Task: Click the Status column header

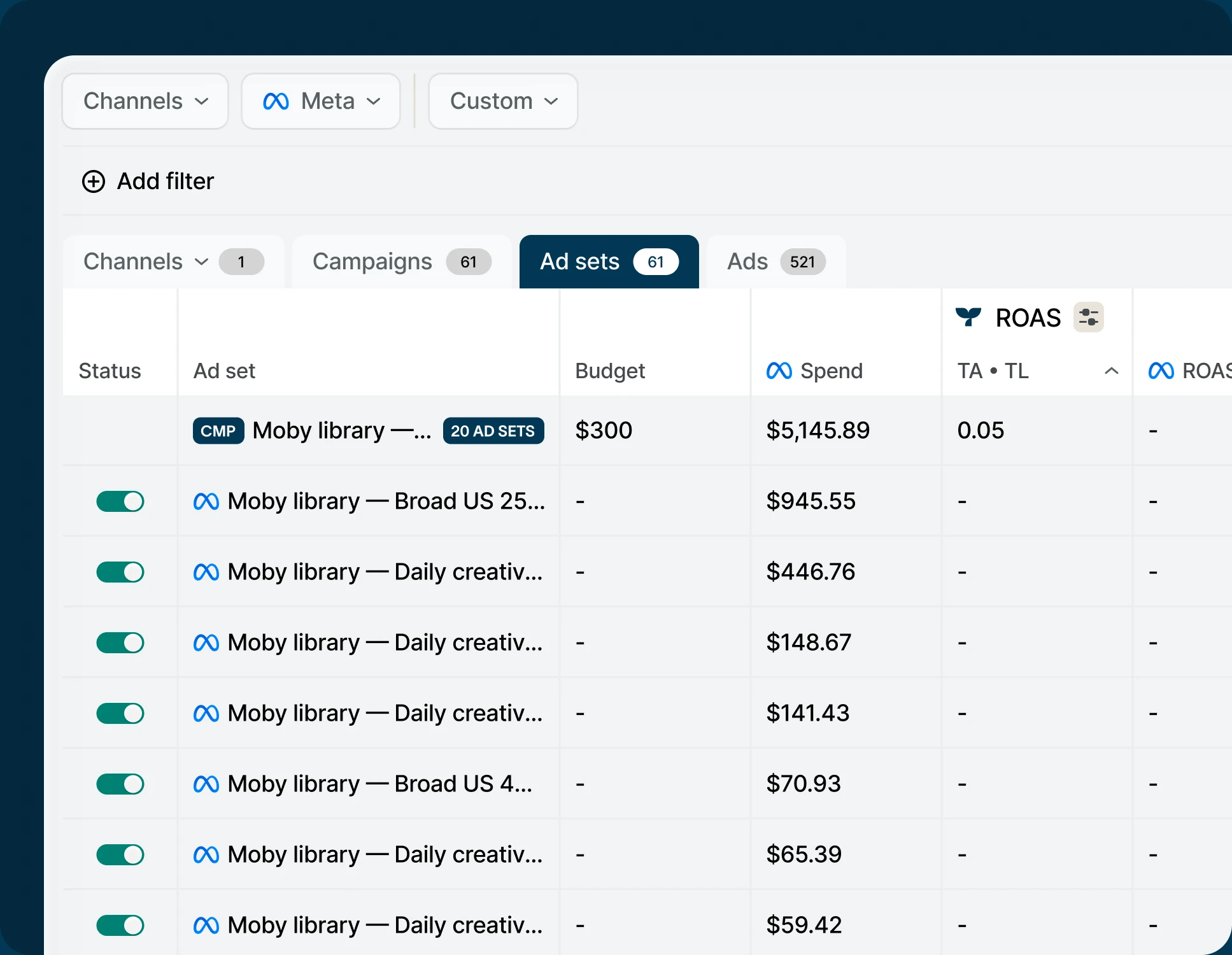Action: (110, 371)
